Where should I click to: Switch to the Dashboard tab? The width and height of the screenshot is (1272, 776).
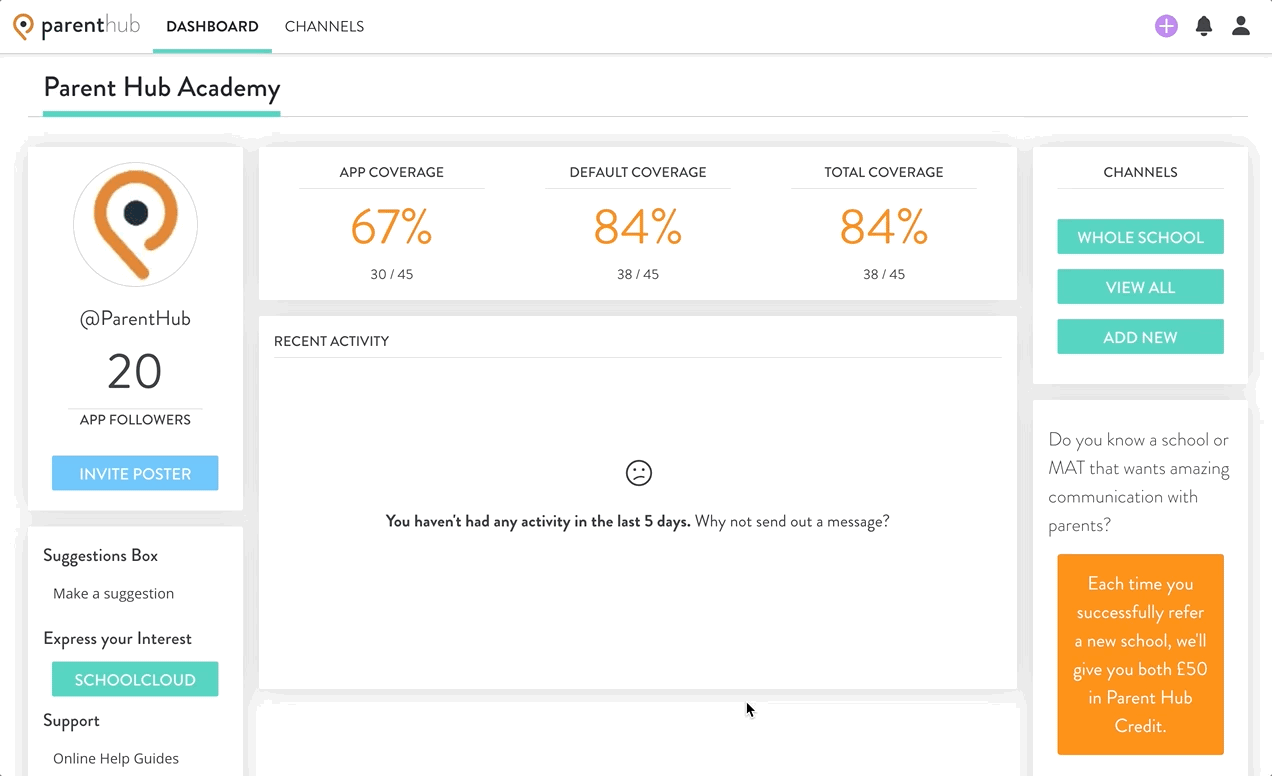(x=212, y=27)
